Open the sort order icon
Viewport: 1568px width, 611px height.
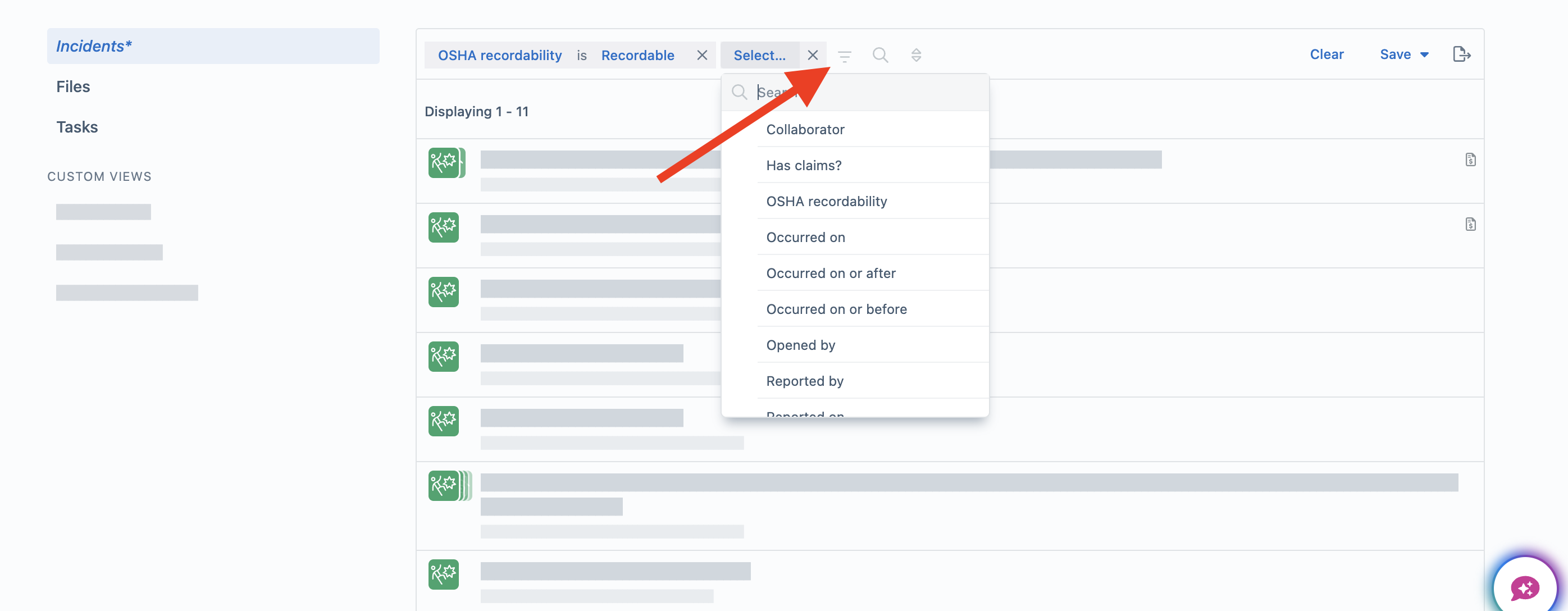(x=916, y=56)
